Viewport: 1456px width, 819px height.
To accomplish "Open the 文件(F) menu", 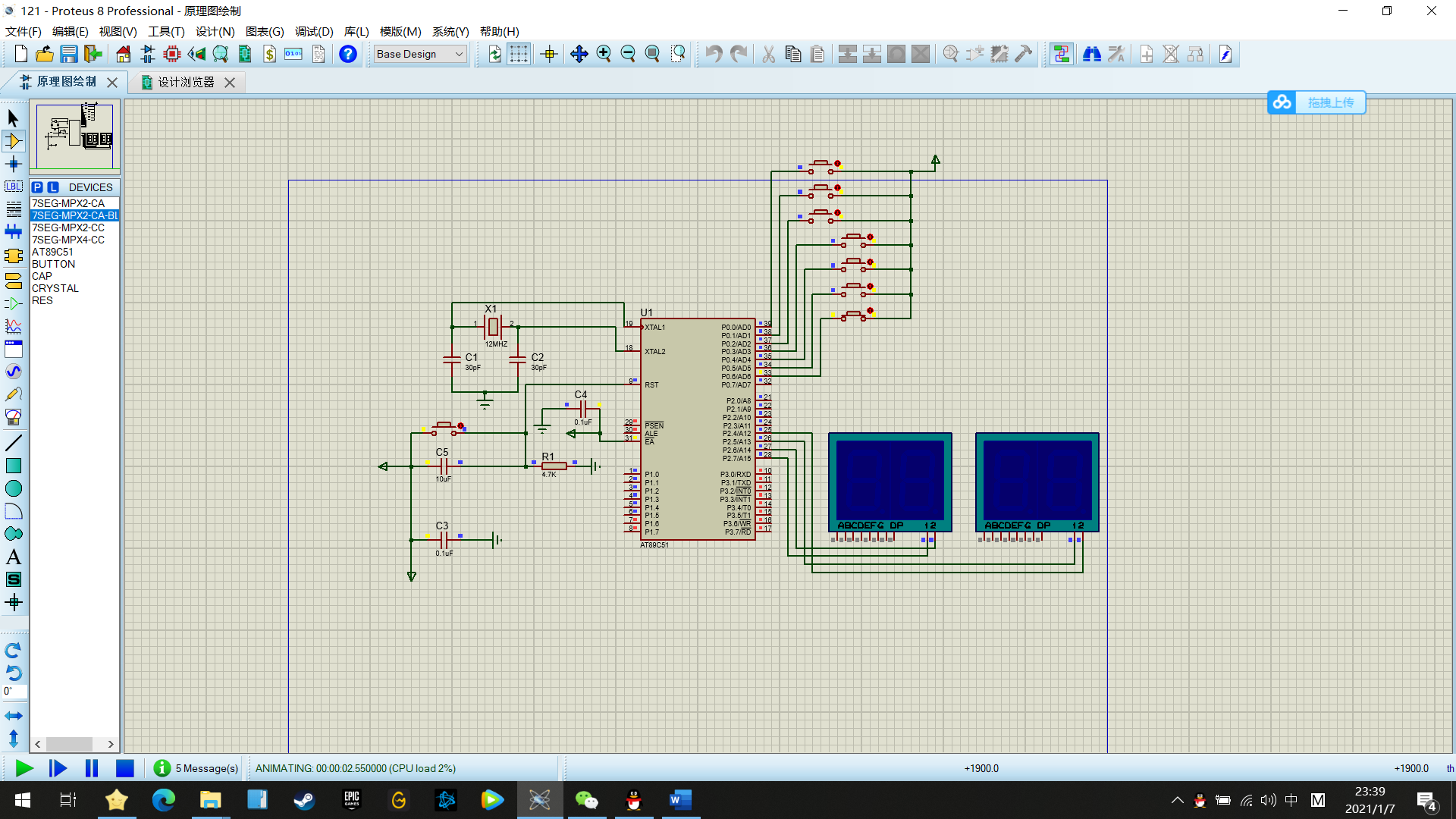I will [x=24, y=31].
